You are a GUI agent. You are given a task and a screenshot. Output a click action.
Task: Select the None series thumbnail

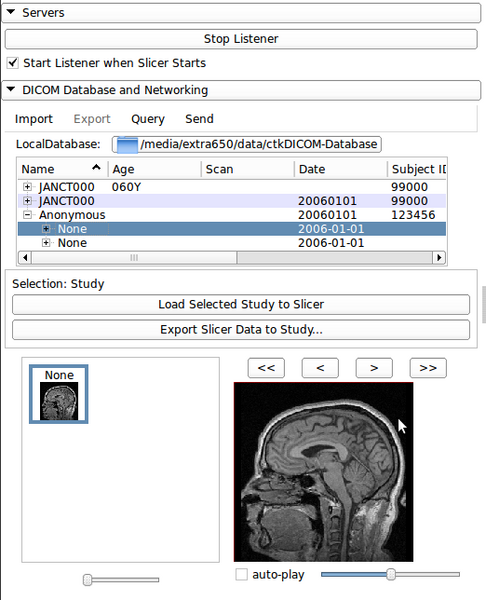point(59,394)
